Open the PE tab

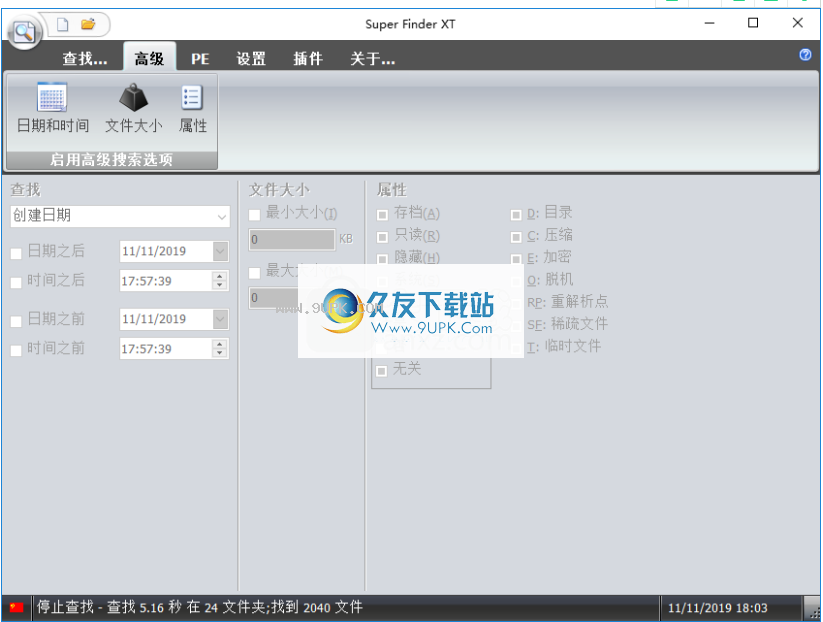tap(200, 58)
